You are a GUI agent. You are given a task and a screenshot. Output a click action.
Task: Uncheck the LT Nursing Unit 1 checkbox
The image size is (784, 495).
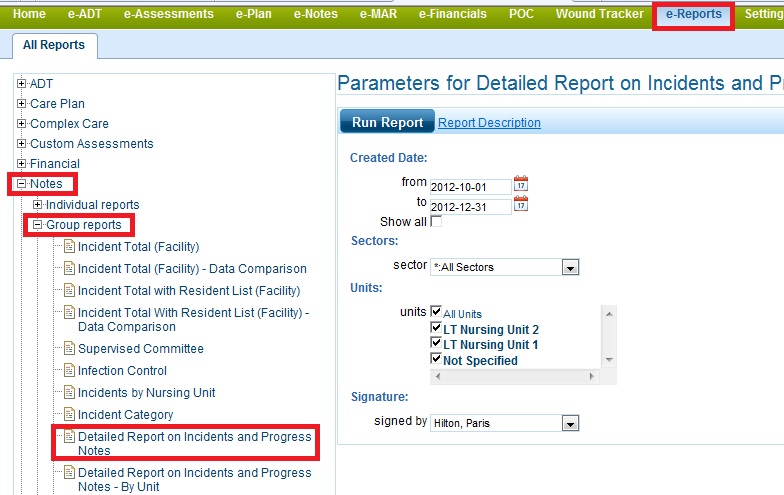tap(436, 343)
